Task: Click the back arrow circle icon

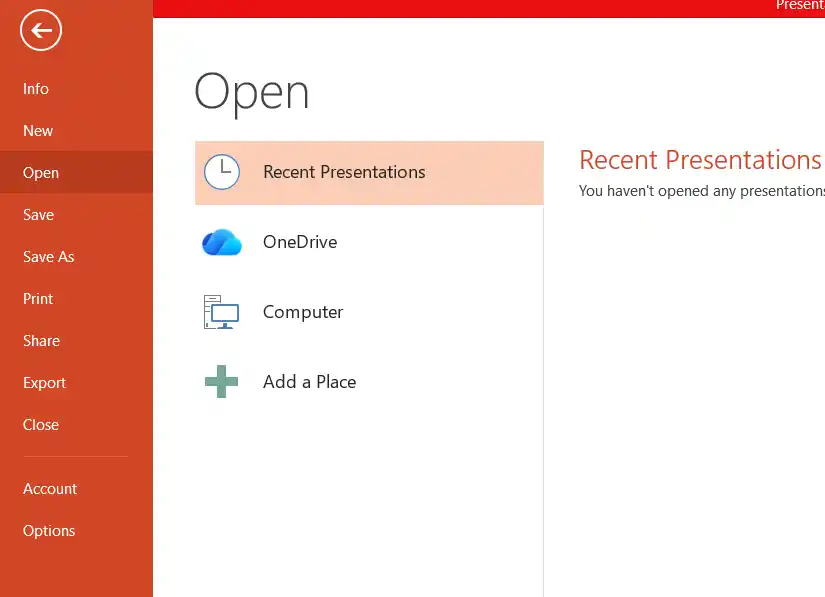Action: 41,30
